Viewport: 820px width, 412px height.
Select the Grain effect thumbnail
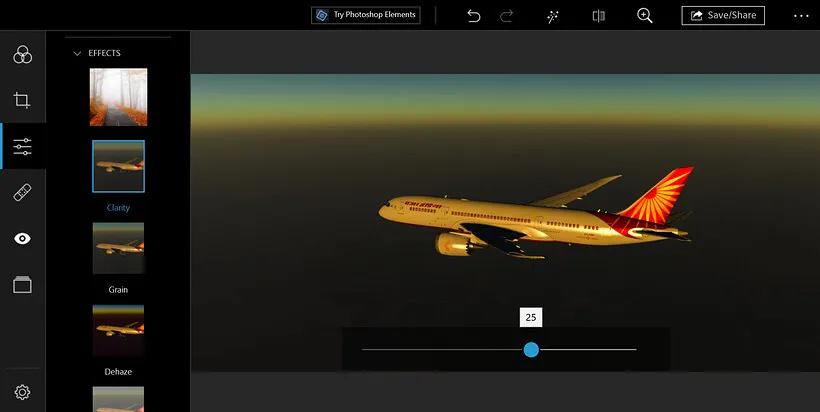point(118,248)
